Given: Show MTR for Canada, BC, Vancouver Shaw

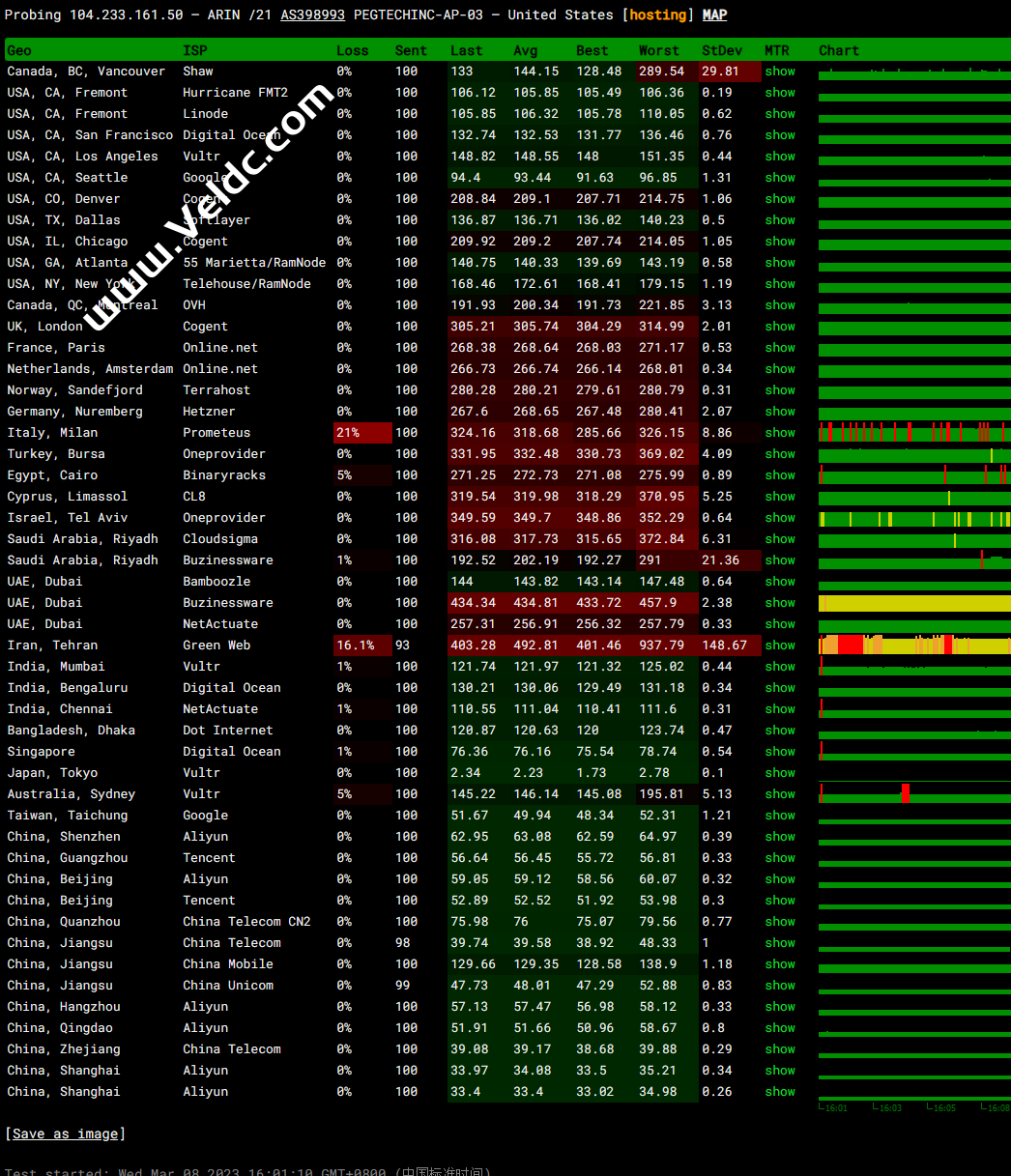Looking at the screenshot, I should (x=779, y=72).
